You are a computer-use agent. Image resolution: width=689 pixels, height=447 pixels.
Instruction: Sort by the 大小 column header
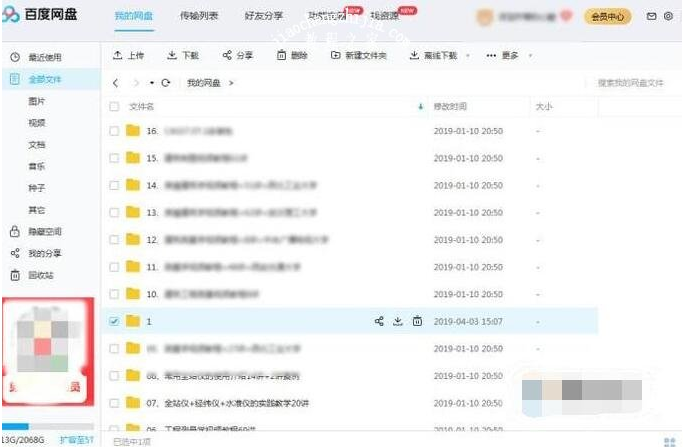click(544, 106)
